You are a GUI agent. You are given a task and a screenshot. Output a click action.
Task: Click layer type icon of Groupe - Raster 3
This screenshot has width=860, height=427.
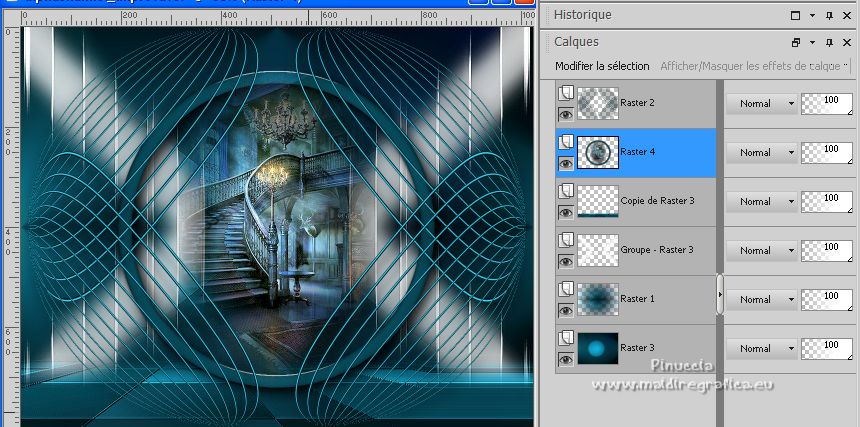(566, 241)
